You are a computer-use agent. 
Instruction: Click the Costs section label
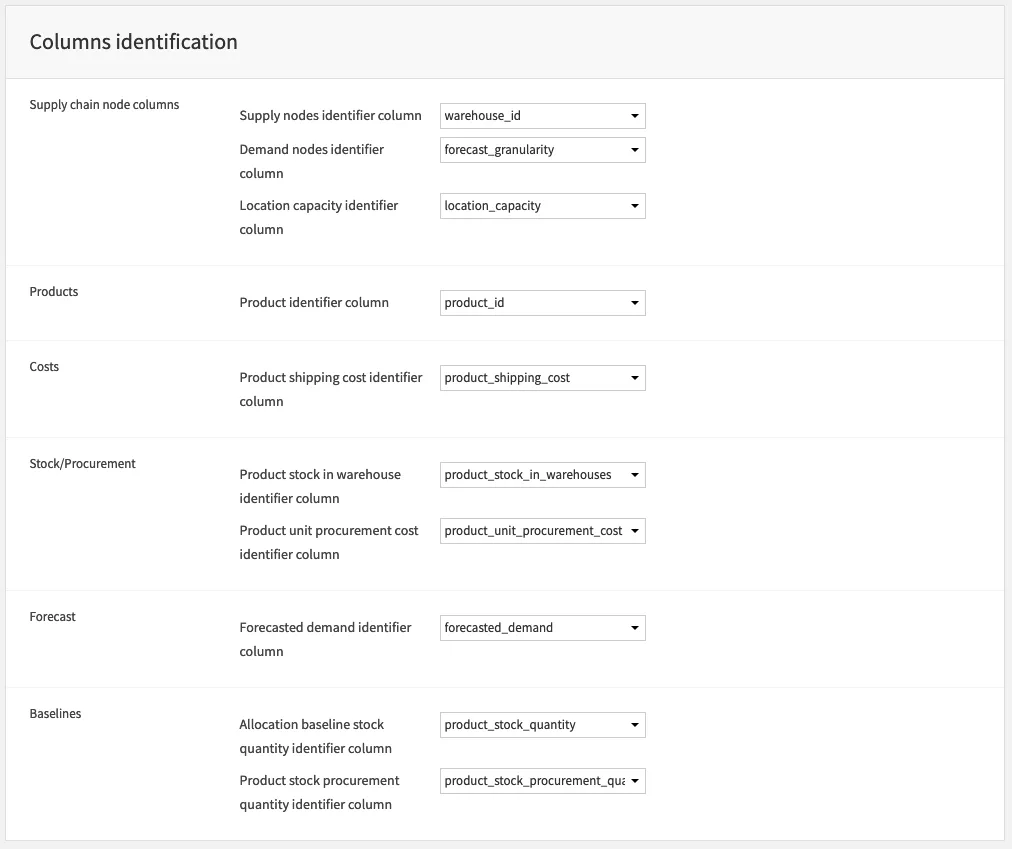(44, 367)
